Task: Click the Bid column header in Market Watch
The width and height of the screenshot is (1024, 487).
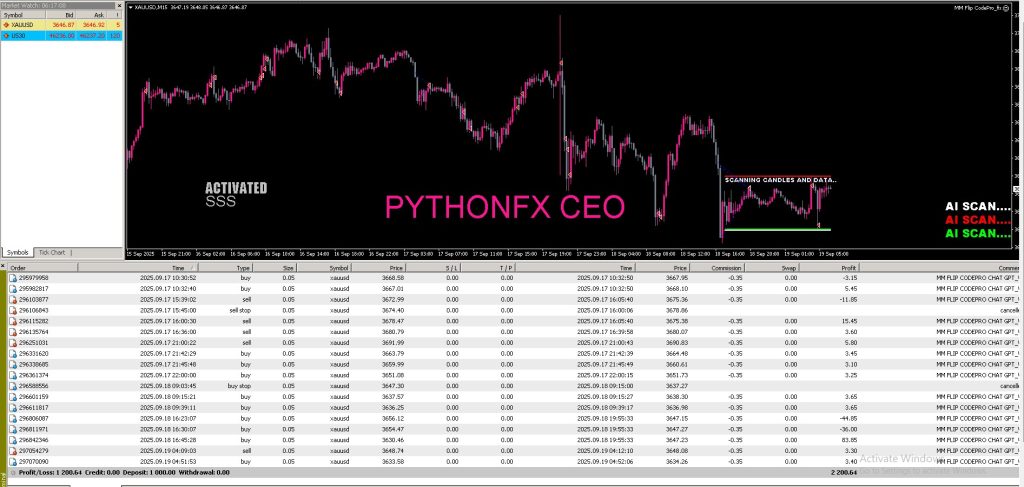Action: [62, 14]
